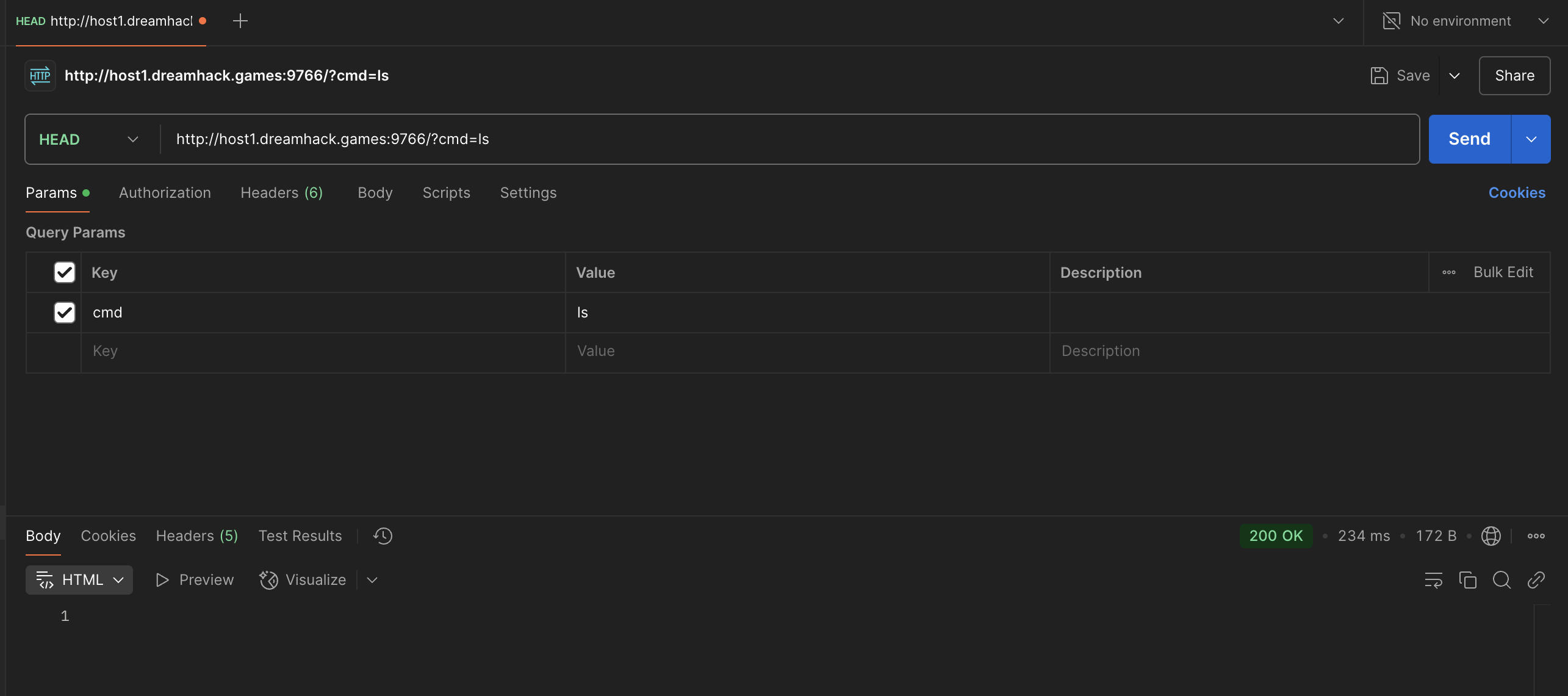
Task: Open the Scripts tab
Action: coord(447,192)
